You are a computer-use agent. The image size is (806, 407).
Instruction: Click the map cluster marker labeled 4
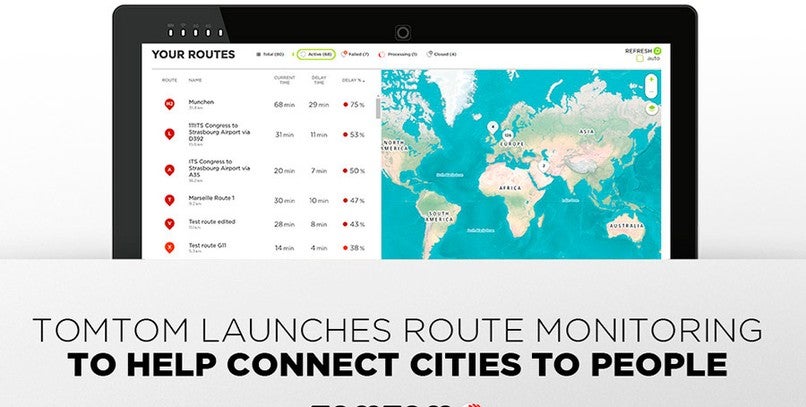492,127
